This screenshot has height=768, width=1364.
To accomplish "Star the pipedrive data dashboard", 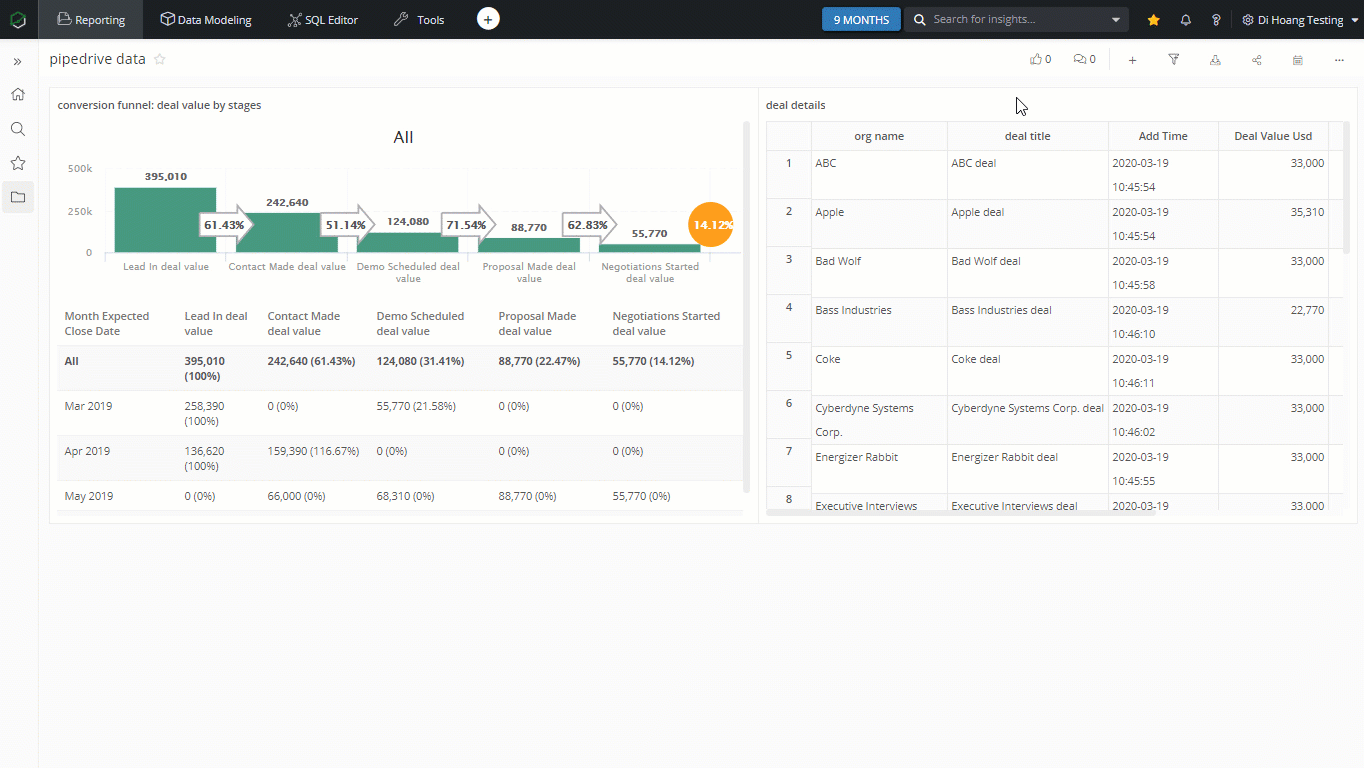I will pos(160,59).
